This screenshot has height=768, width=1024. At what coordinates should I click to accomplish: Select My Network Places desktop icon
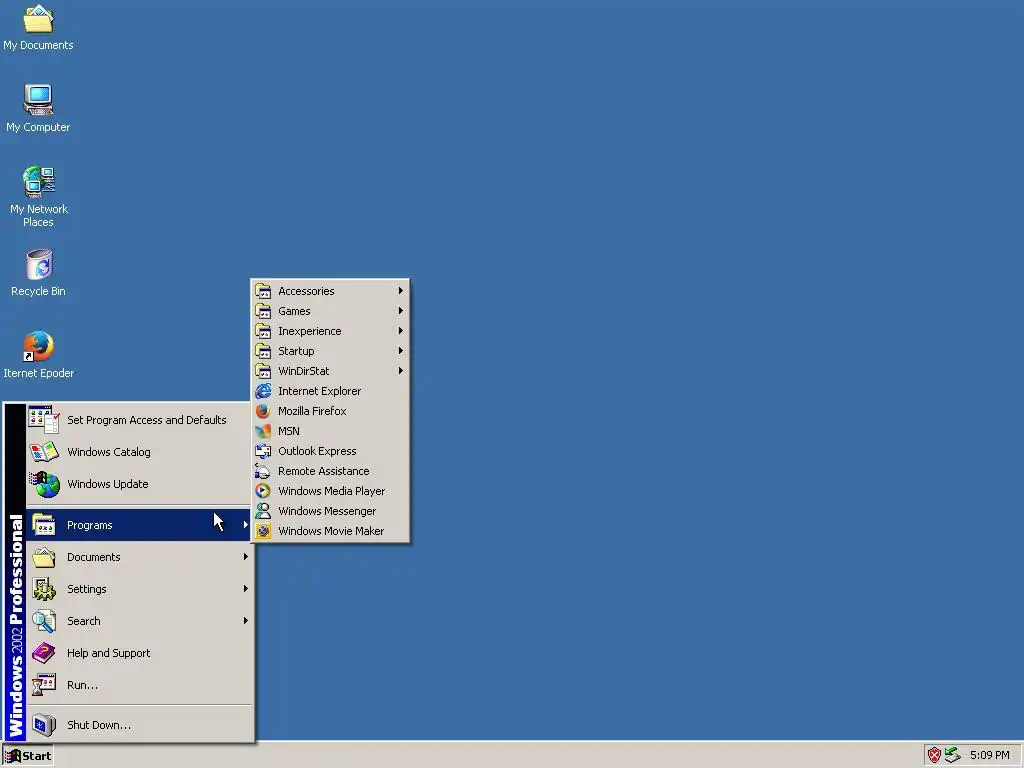[39, 197]
